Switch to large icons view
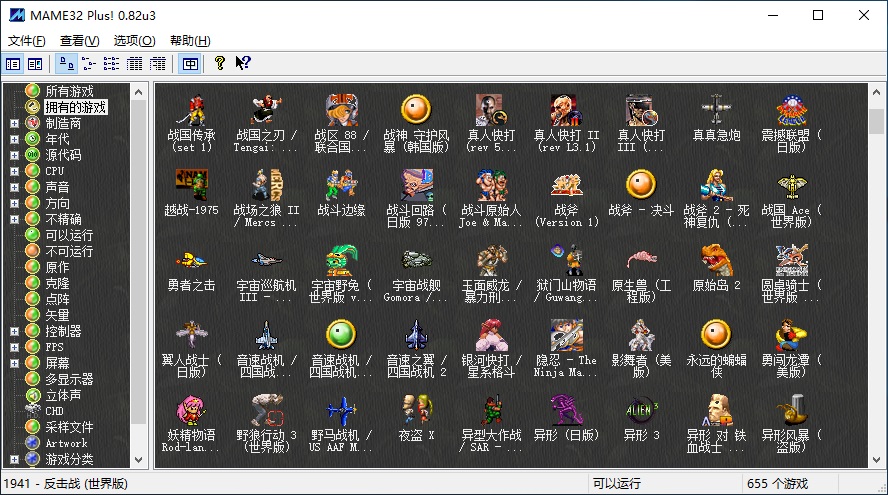Image resolution: width=888 pixels, height=495 pixels. 66,63
